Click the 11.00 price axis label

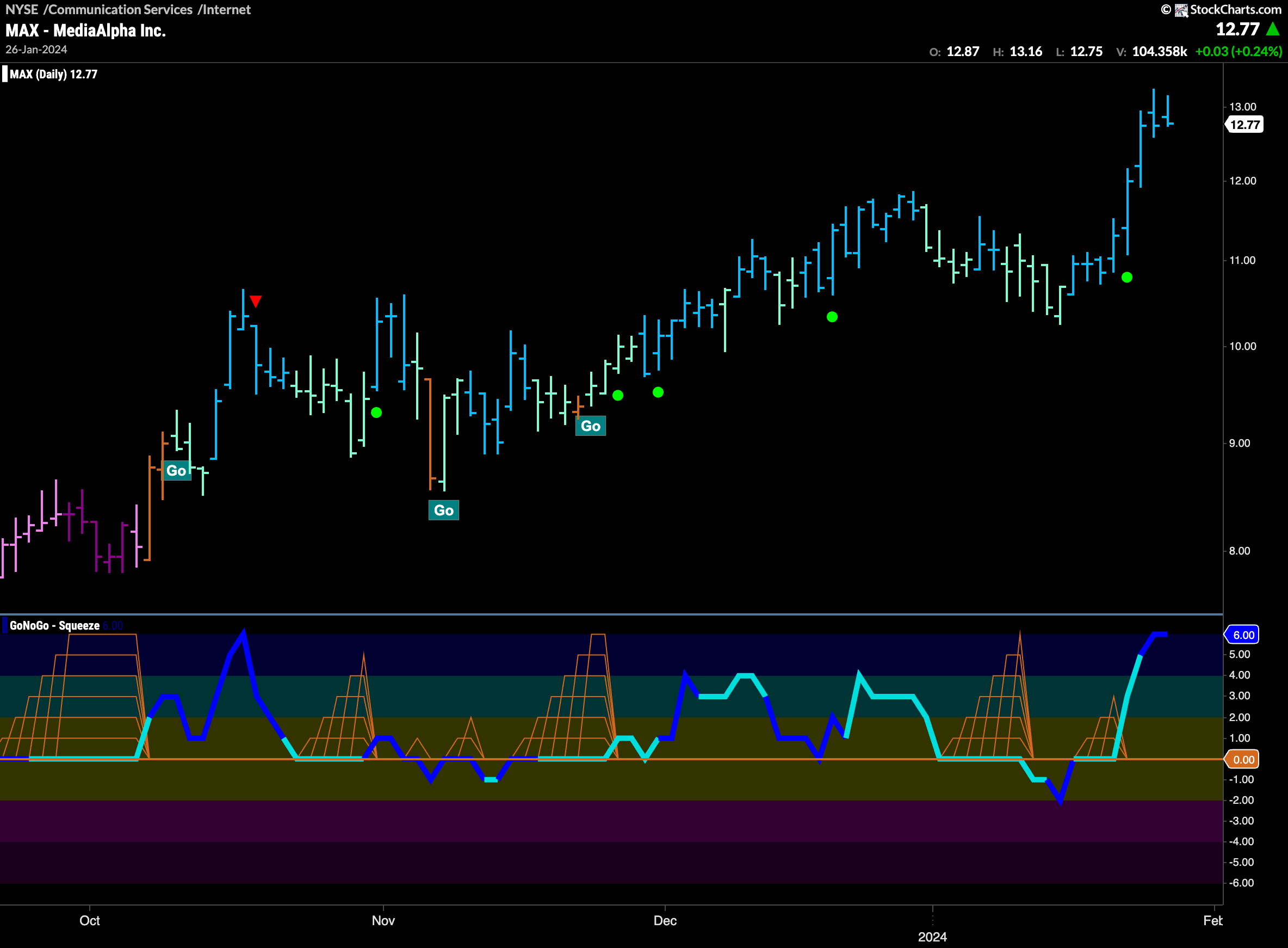(x=1242, y=261)
